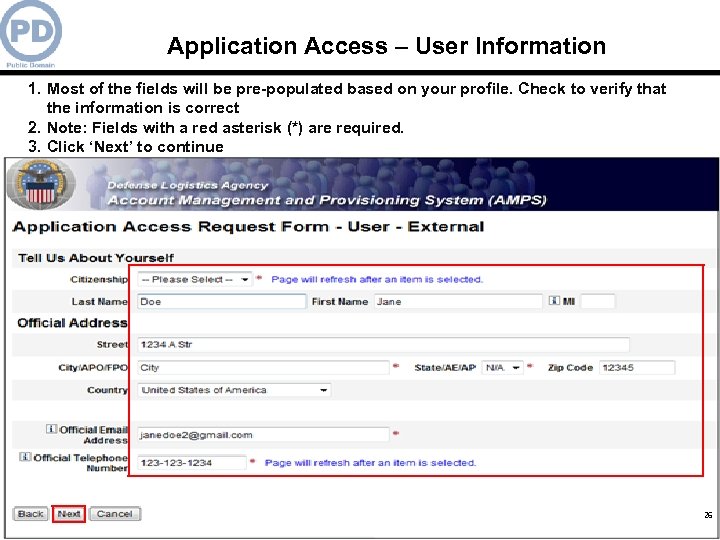The image size is (720, 540).
Task: Click the info icon beside Official Telephone Number
Action: point(25,457)
